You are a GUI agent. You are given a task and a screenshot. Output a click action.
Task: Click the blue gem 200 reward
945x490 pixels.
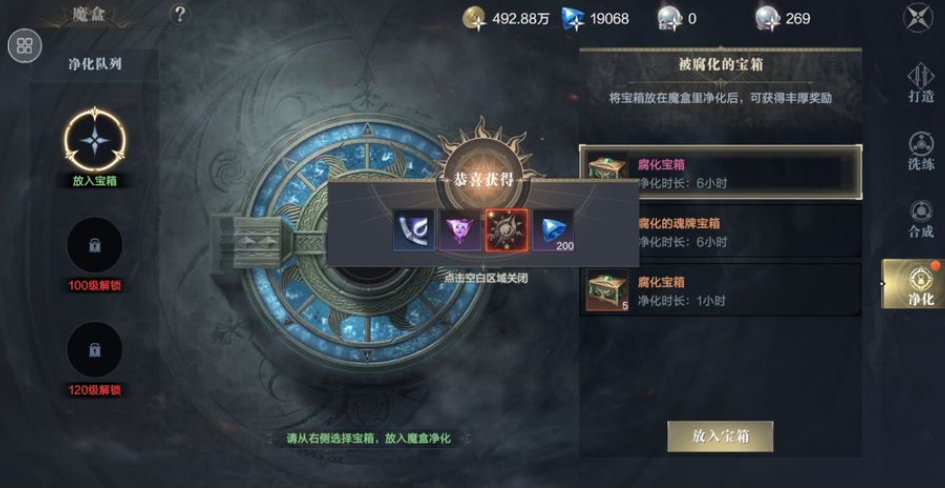(x=553, y=230)
